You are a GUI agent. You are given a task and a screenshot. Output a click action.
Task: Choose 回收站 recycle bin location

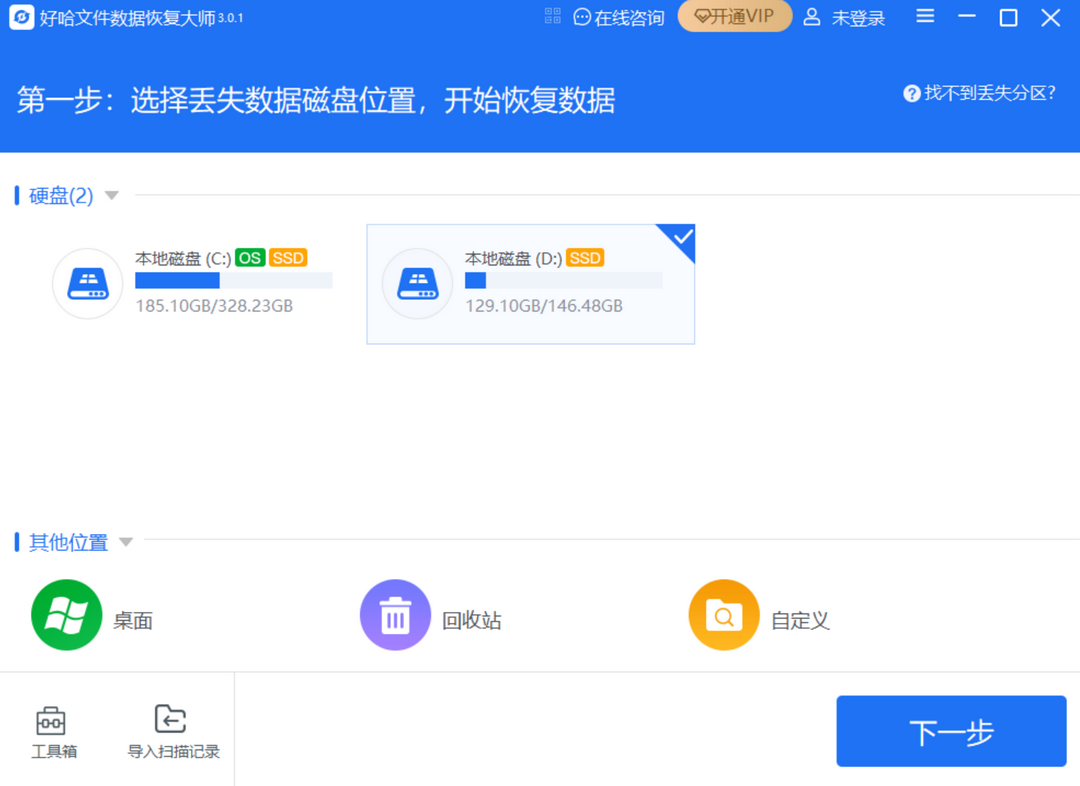[395, 615]
